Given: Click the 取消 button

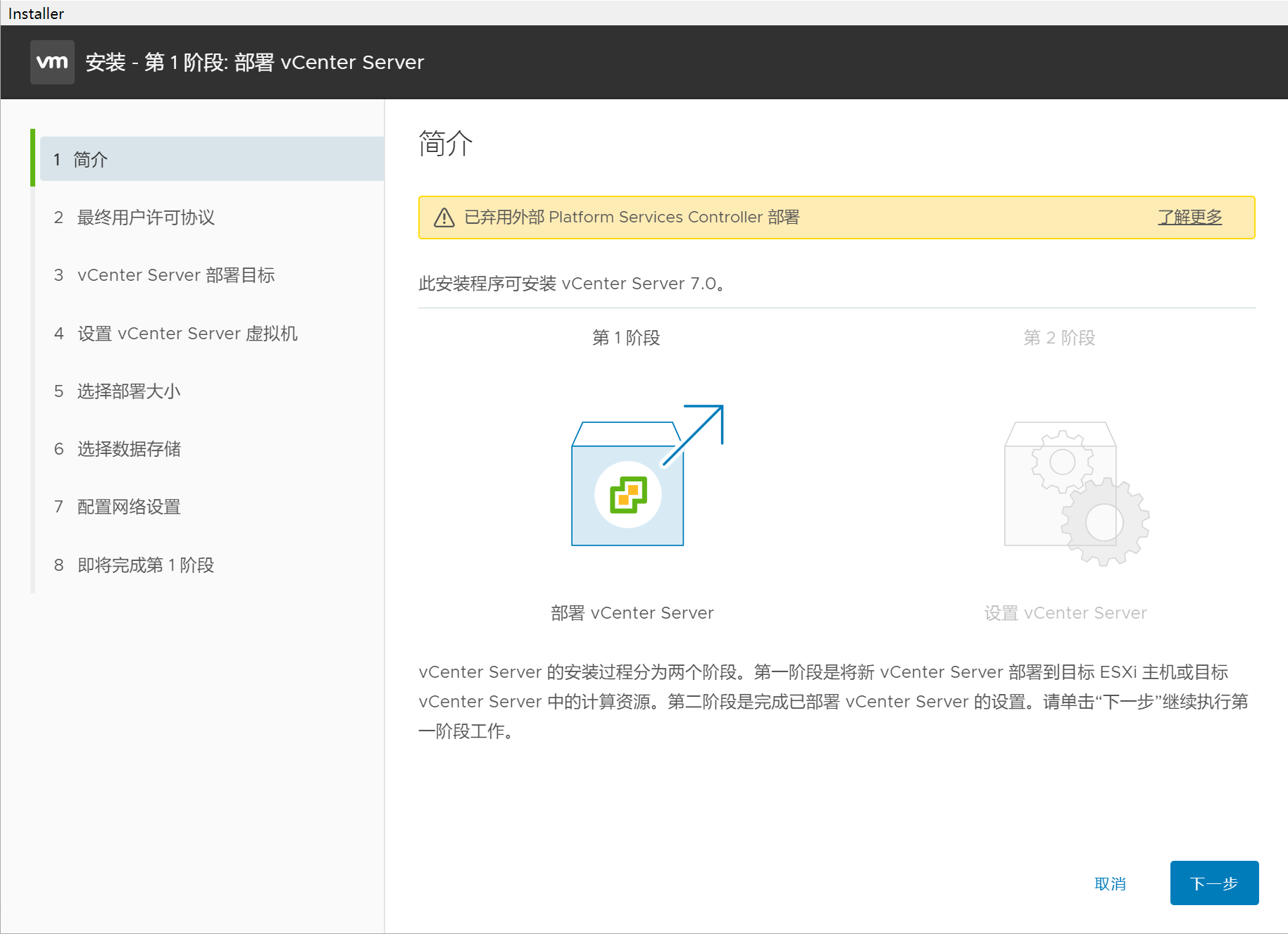Looking at the screenshot, I should click(x=1110, y=883).
